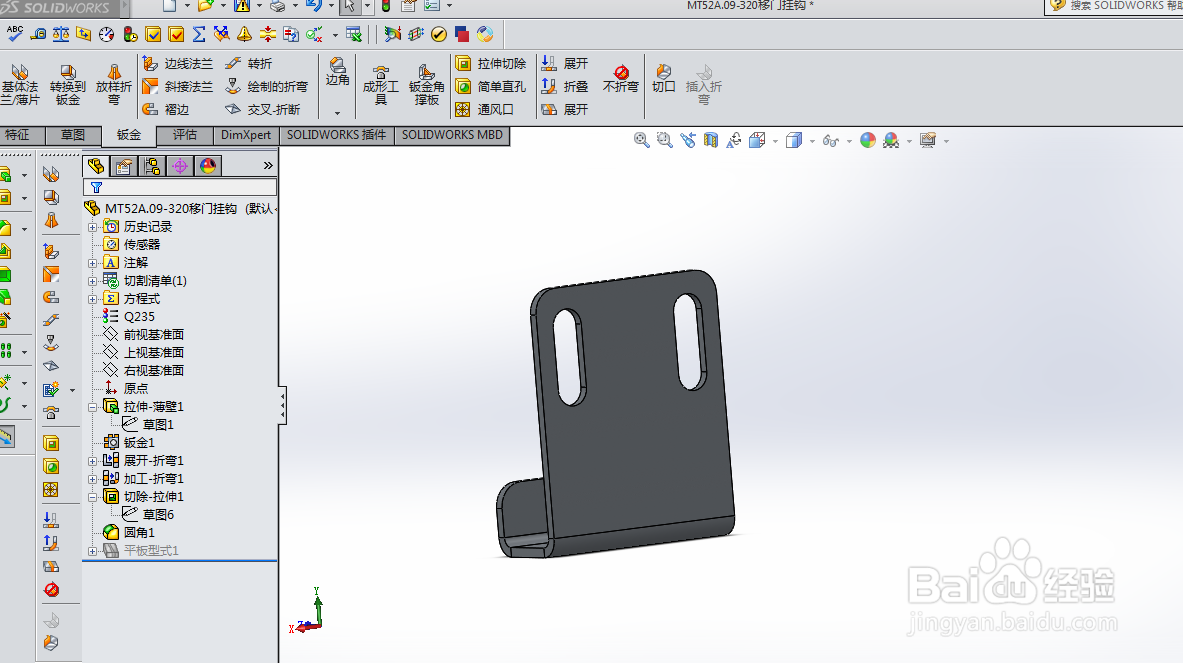Select the 钣金1 sheet metal feature

[130, 443]
